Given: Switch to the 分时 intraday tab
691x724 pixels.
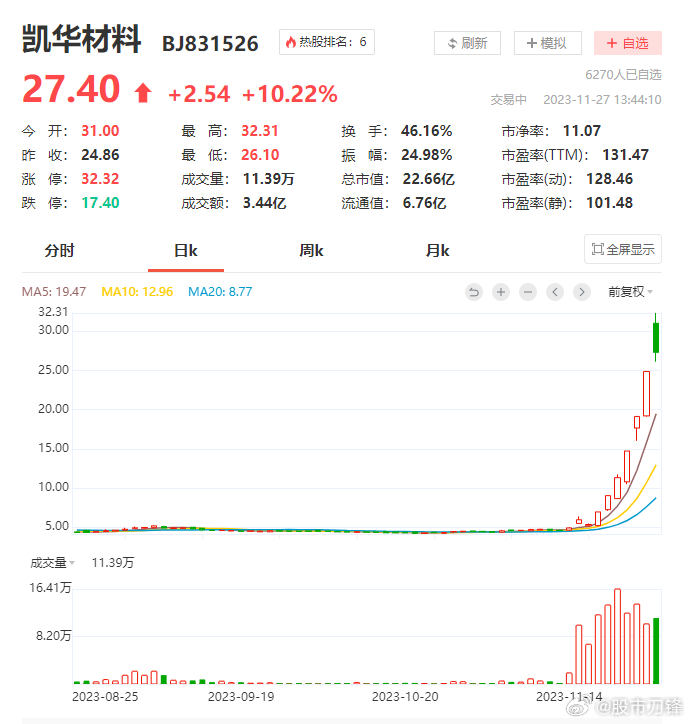Looking at the screenshot, I should (59, 251).
